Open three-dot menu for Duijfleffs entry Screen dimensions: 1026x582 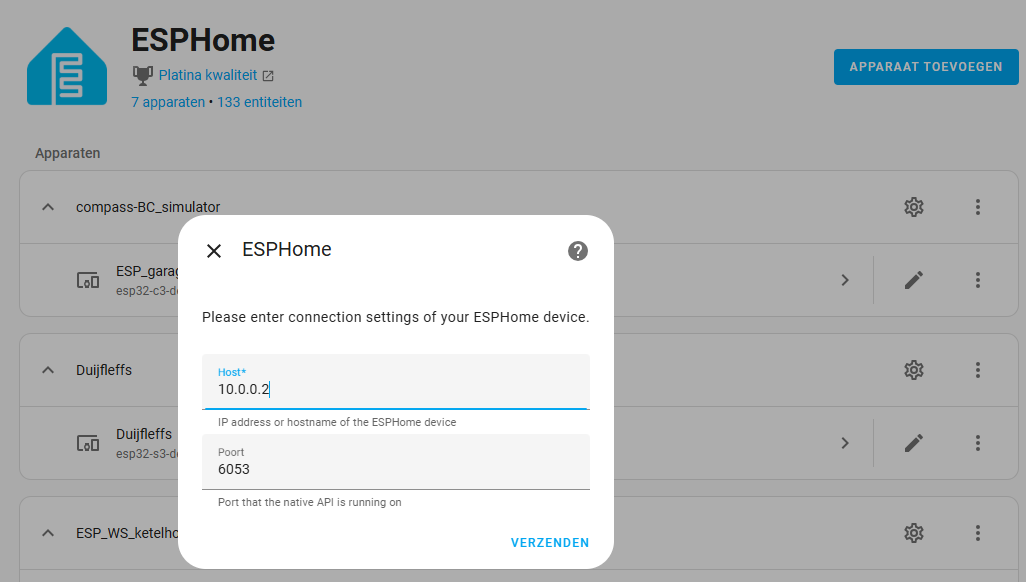click(x=978, y=370)
